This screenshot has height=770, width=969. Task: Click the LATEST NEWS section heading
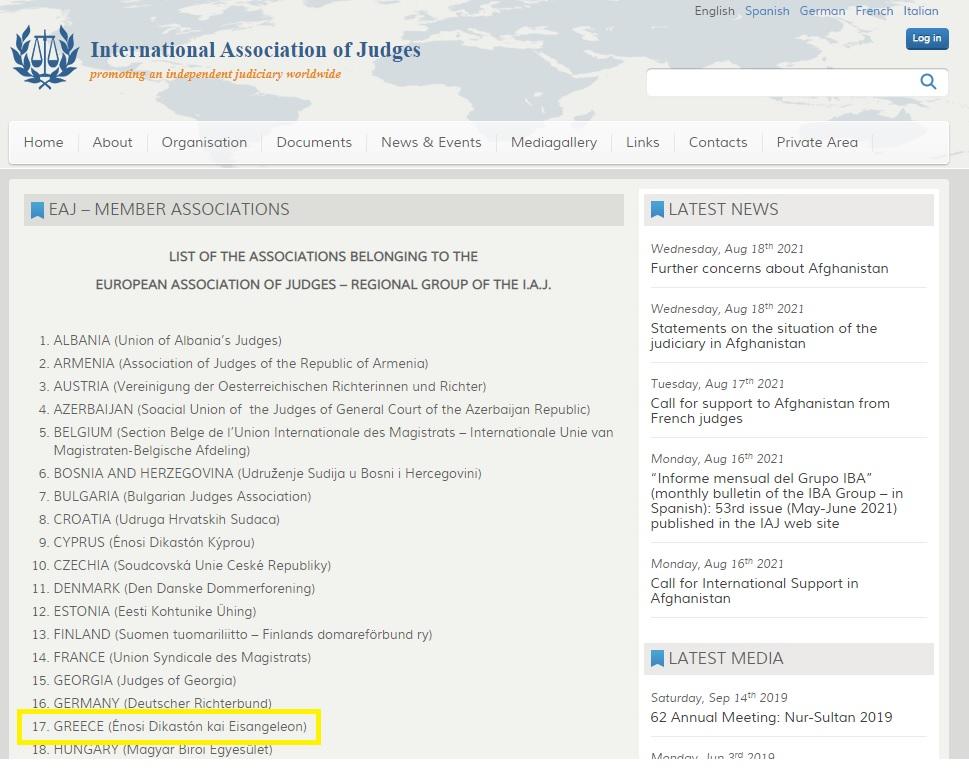(x=723, y=209)
